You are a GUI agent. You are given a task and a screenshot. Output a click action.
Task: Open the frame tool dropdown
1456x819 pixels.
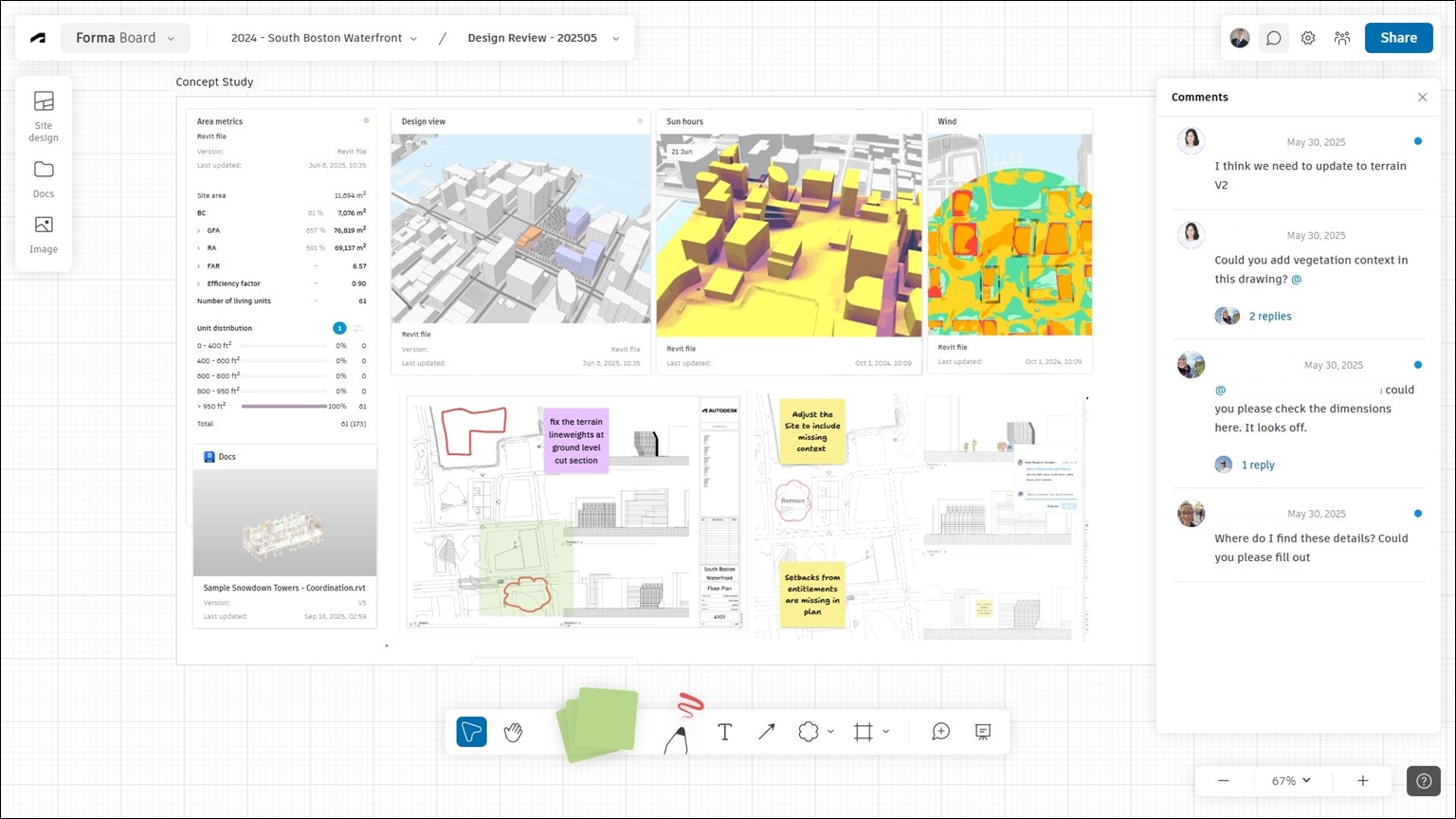coord(885,732)
